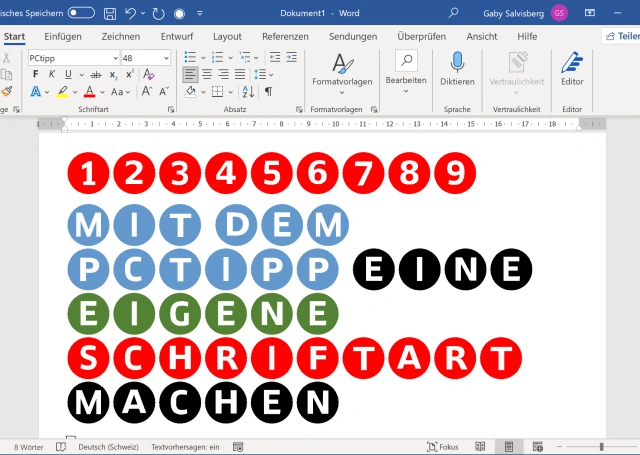Switch to Print Layout view icon

509,447
